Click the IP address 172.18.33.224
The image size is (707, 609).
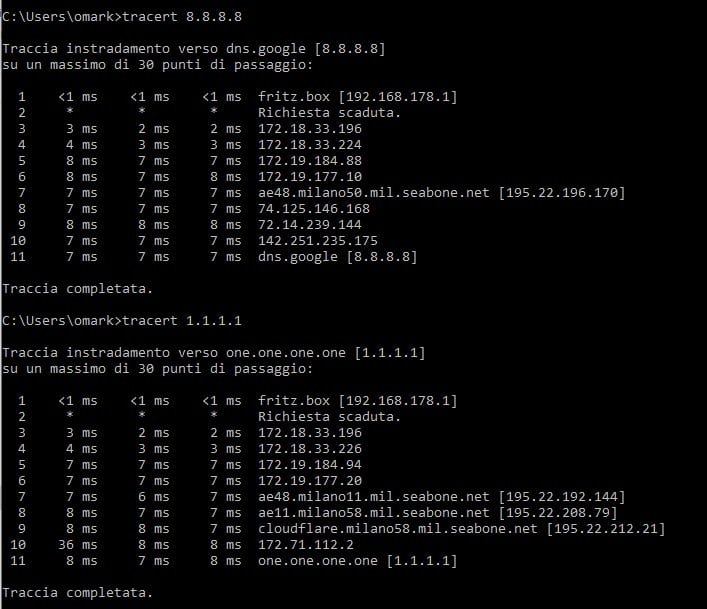coord(310,144)
